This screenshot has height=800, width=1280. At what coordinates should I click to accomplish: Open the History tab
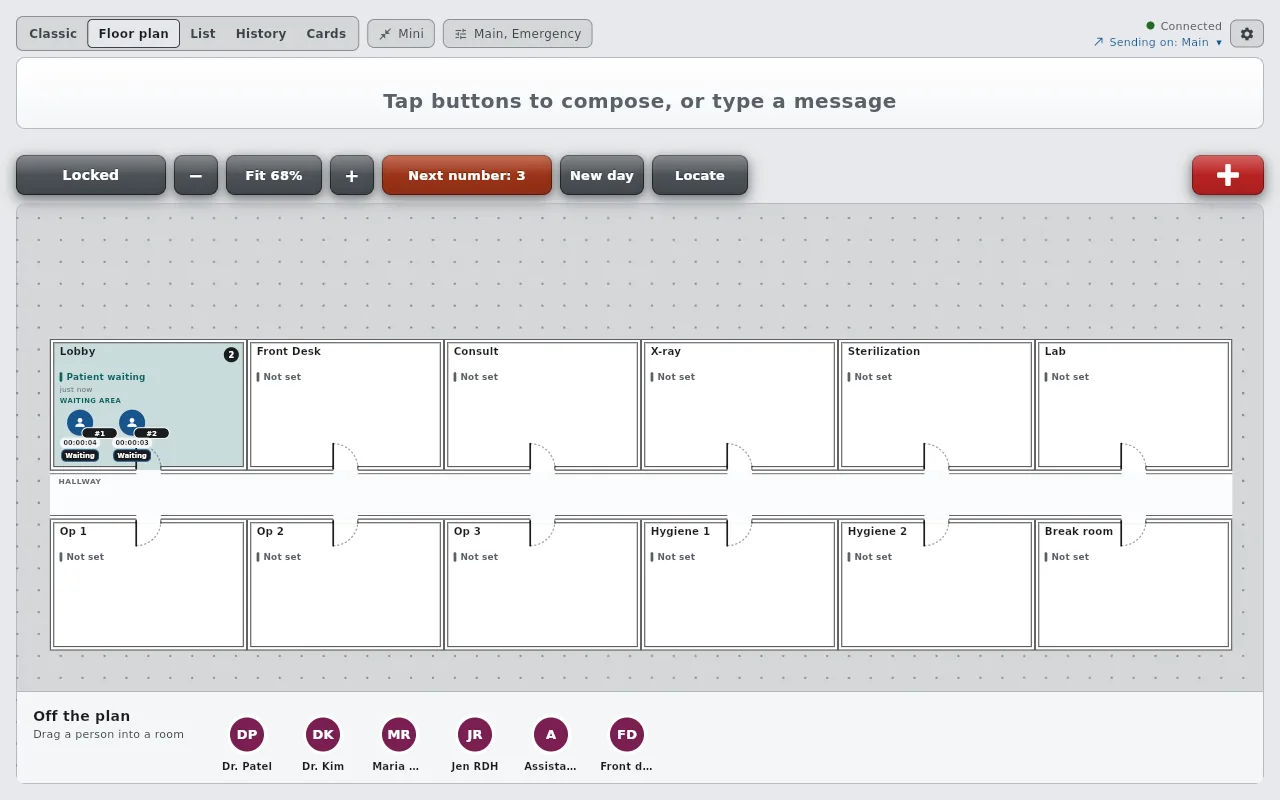pyautogui.click(x=261, y=34)
